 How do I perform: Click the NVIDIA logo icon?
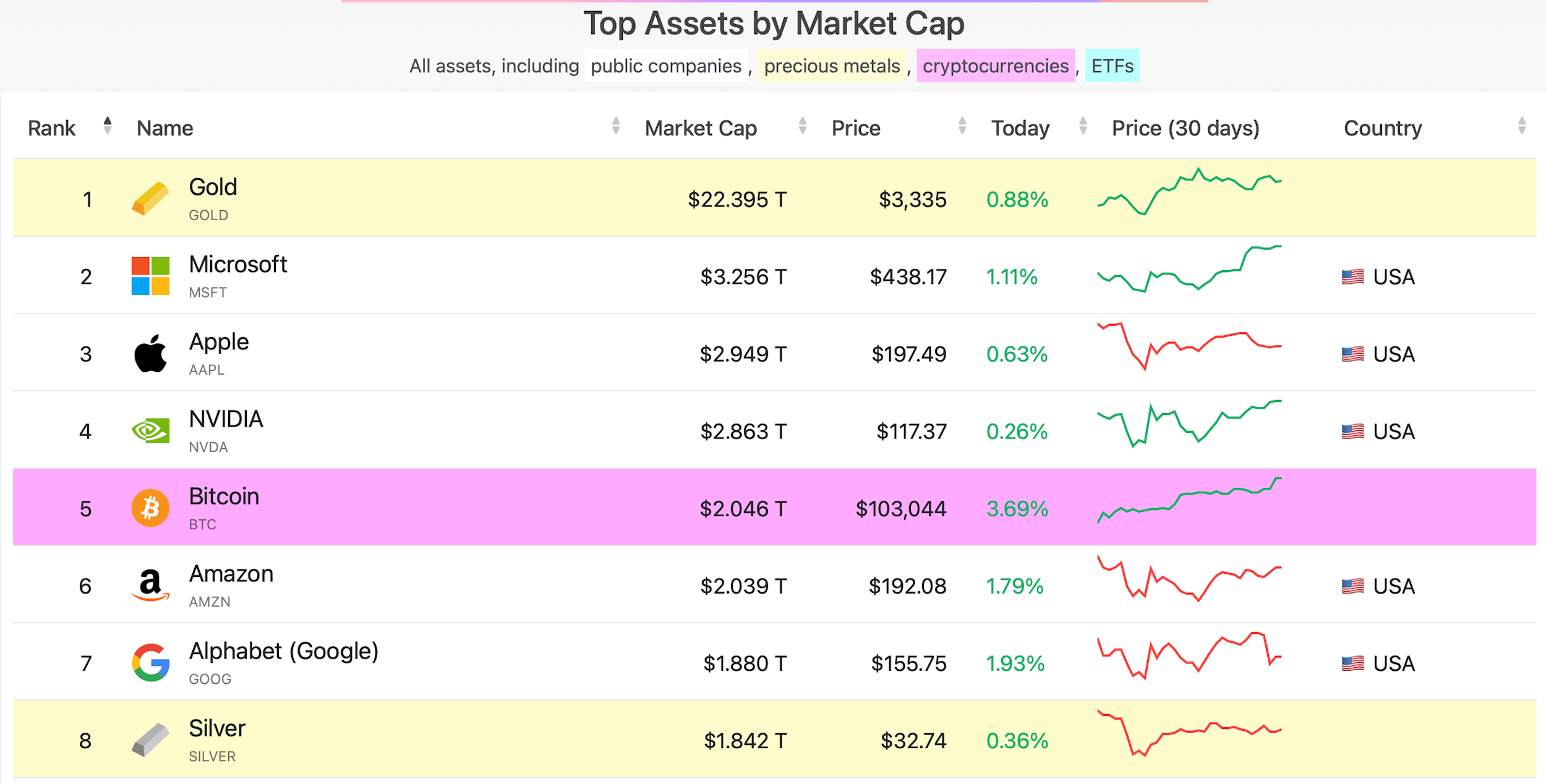[x=150, y=431]
